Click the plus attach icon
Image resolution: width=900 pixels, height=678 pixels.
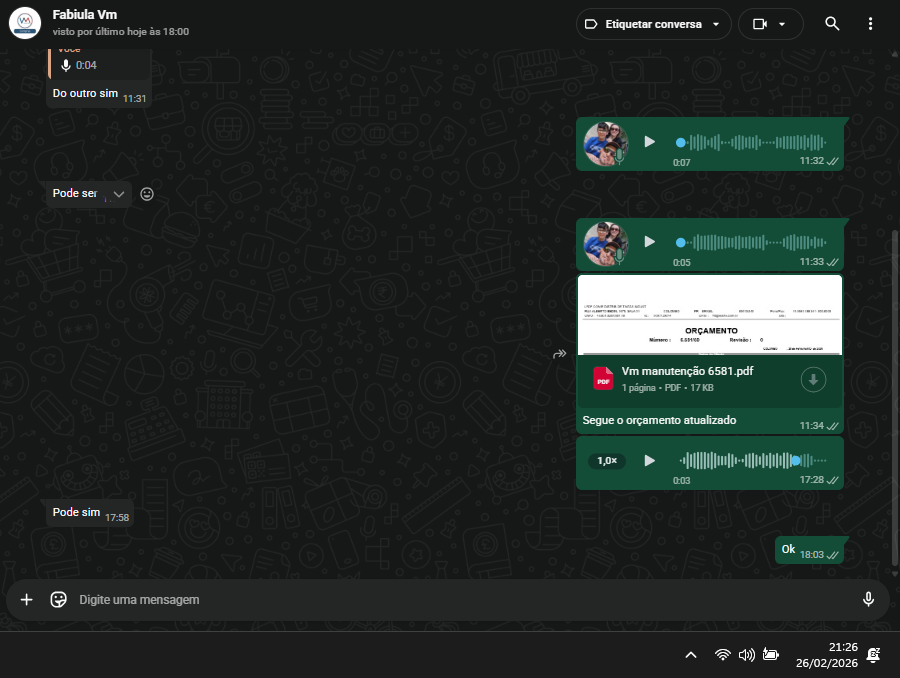point(27,599)
